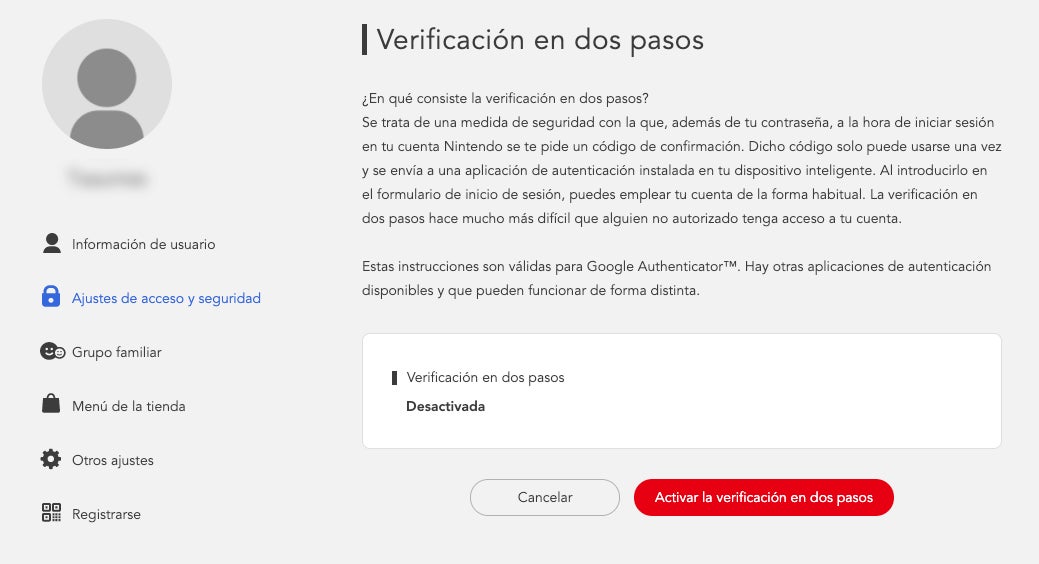Click the Google Authenticator instructions paragraph
This screenshot has width=1039, height=564.
[676, 279]
